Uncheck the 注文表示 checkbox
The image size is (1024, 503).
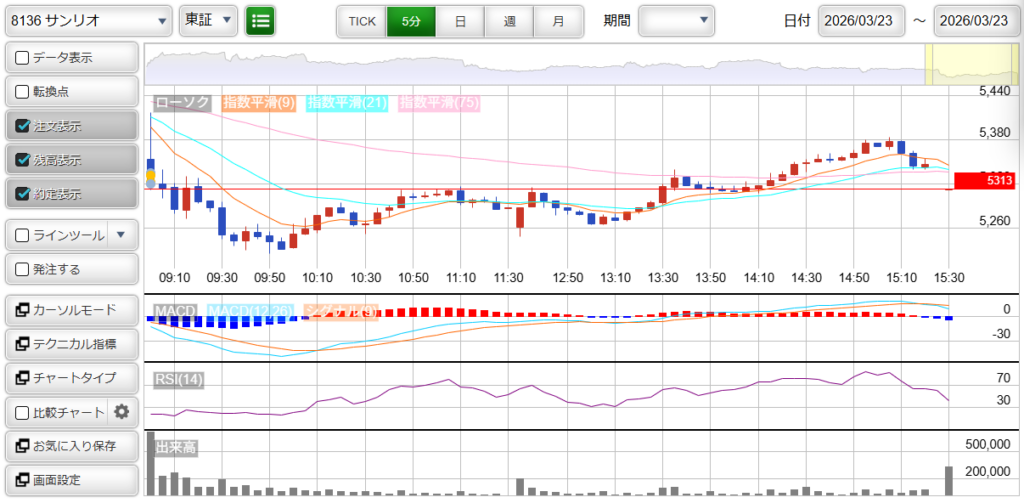(23, 126)
